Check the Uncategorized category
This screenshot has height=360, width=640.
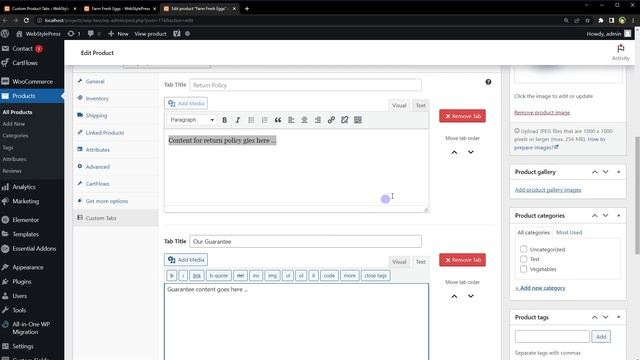[523, 249]
